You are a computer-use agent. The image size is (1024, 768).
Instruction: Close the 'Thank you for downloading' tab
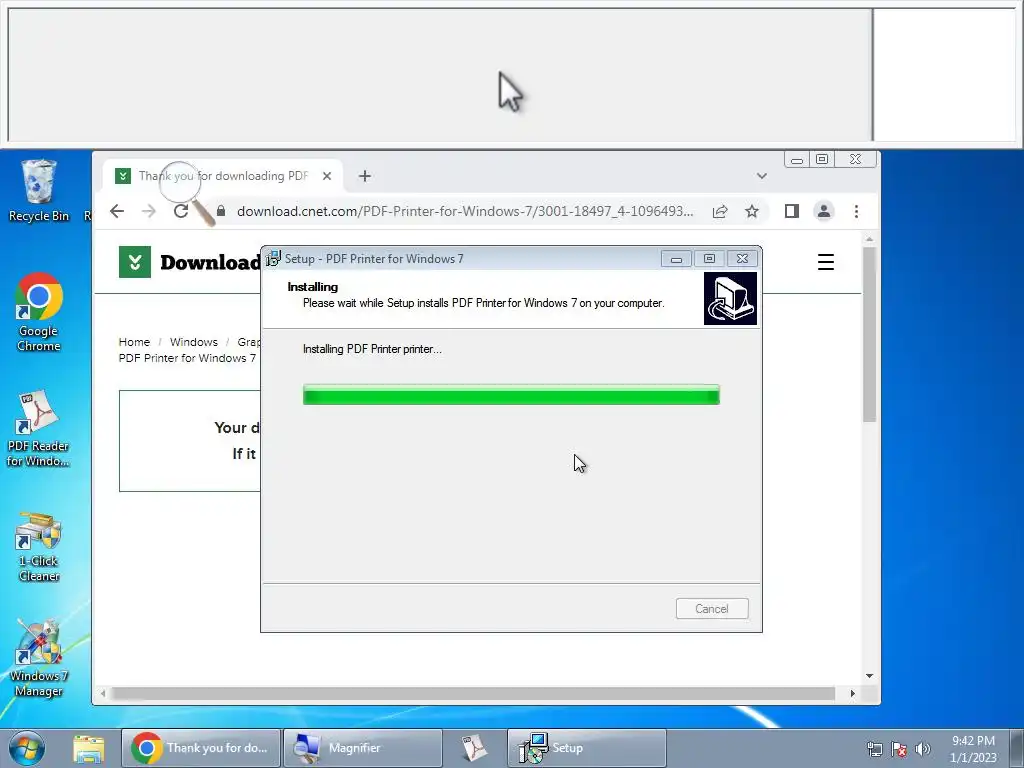(327, 176)
